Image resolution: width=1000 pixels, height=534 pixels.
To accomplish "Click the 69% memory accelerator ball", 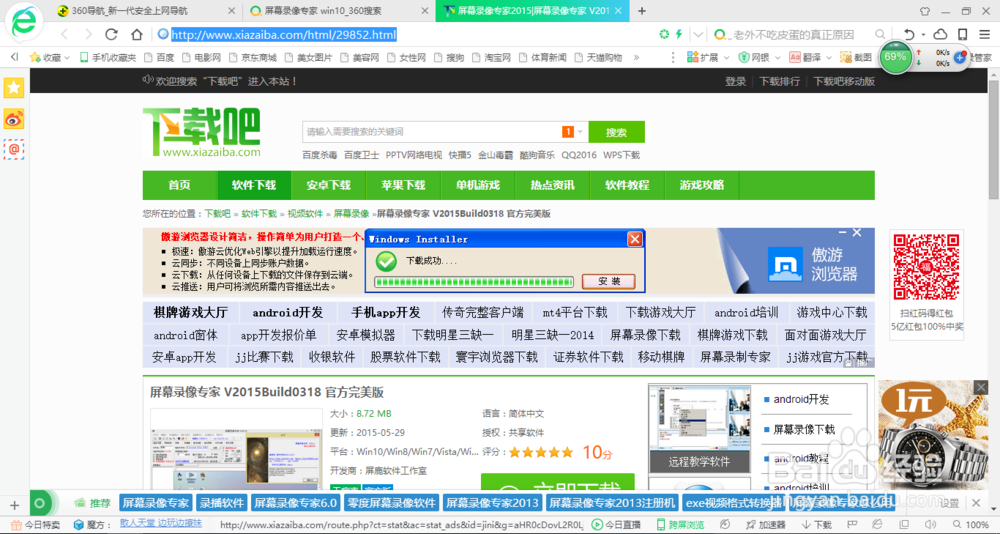I will click(x=895, y=57).
